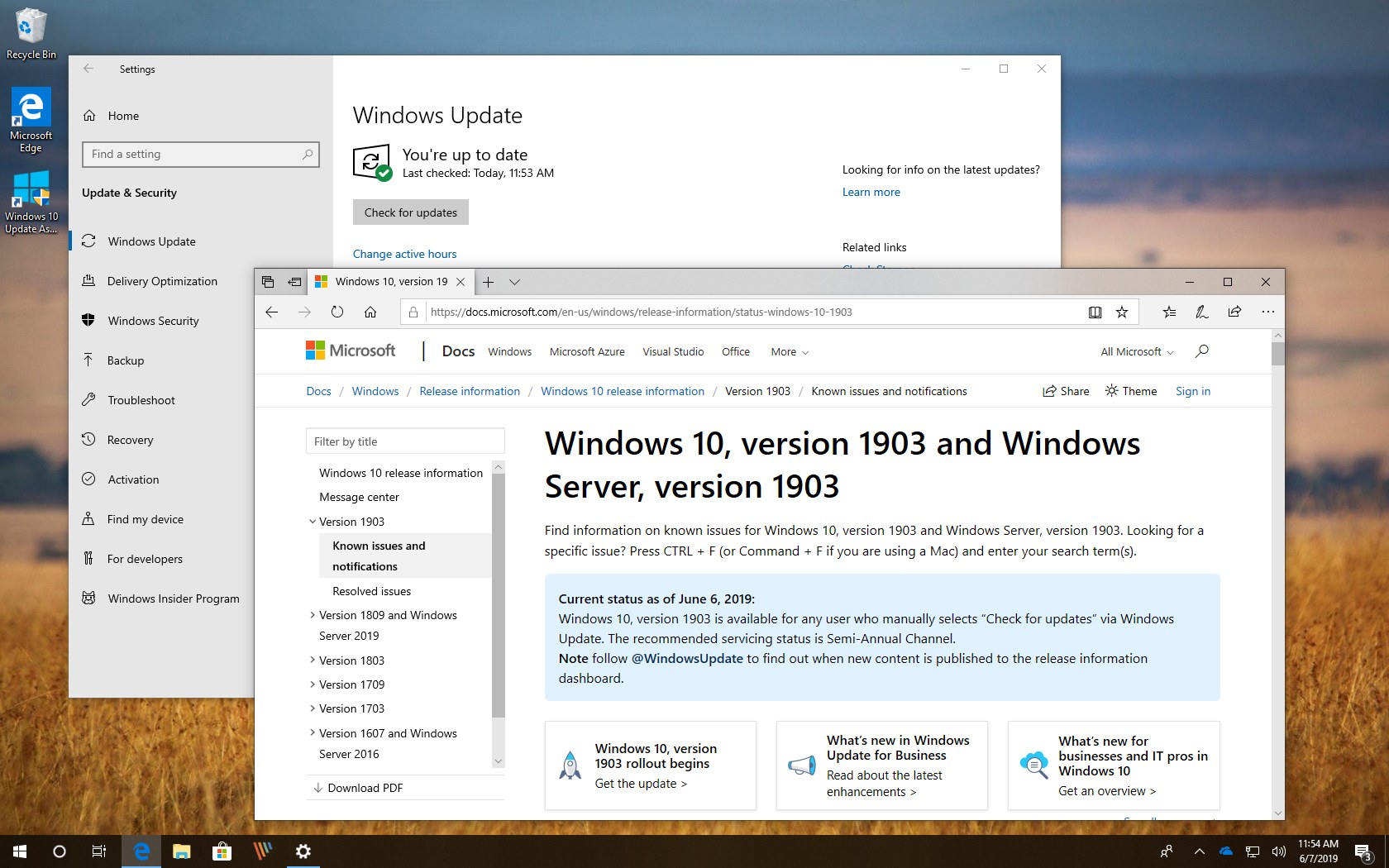The height and width of the screenshot is (868, 1389).
Task: Click Visual Studio nav link
Action: (673, 351)
